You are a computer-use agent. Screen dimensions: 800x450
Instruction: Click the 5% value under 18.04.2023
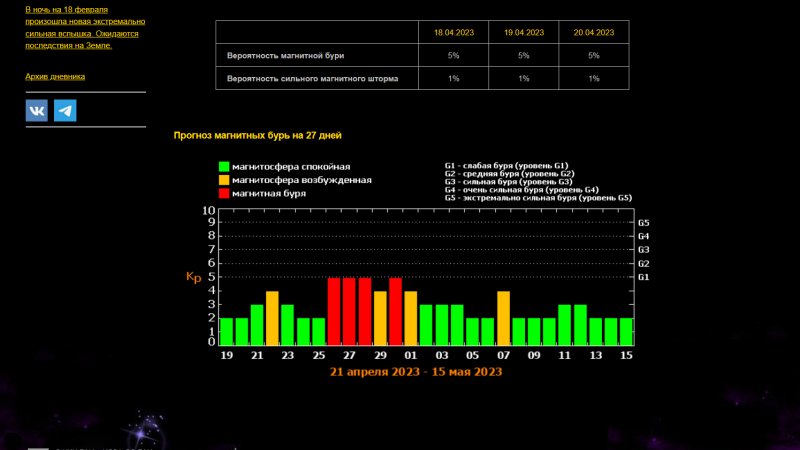tap(454, 56)
